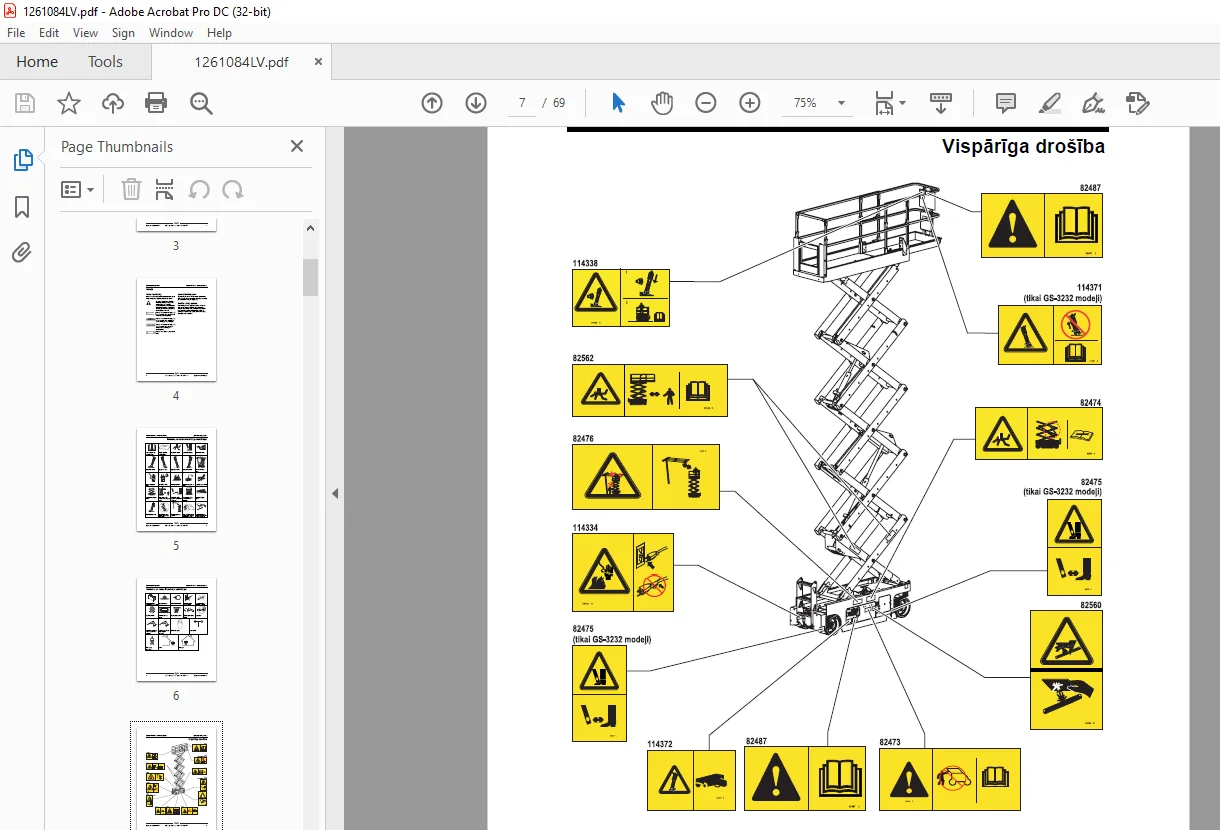
Task: Go to previous page arrow
Action: (432, 103)
